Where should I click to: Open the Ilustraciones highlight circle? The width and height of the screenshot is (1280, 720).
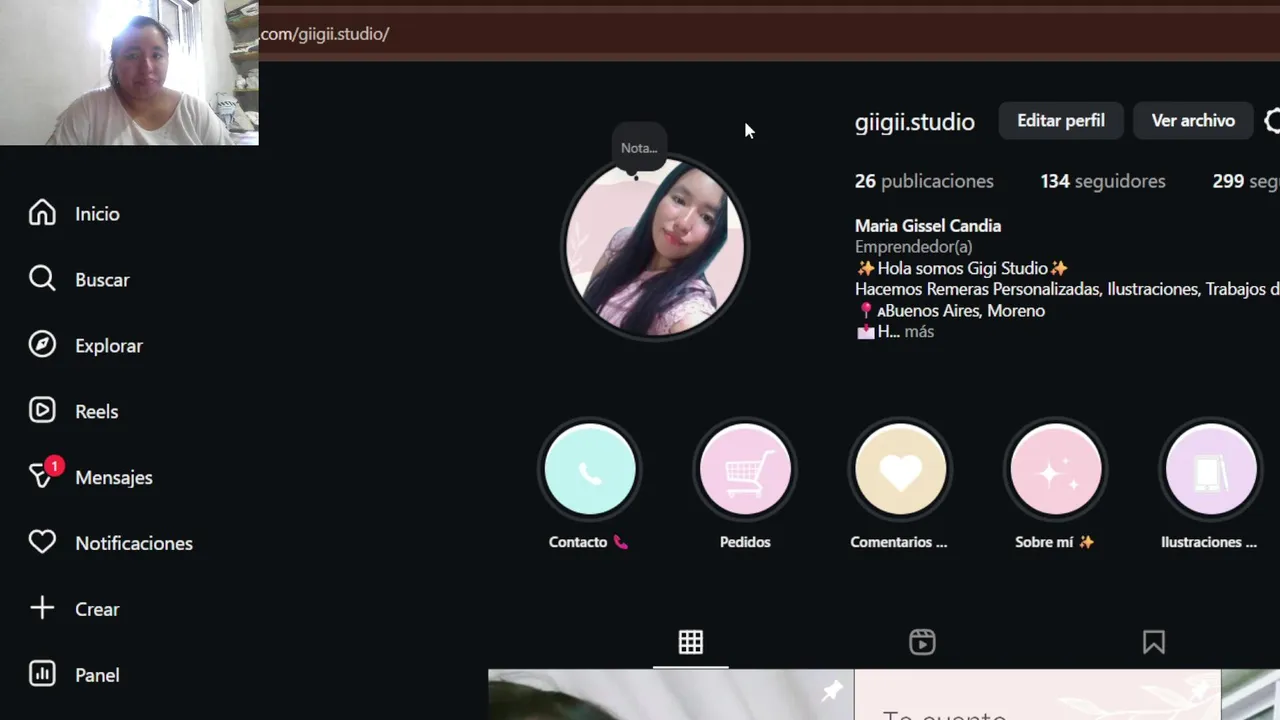click(x=1211, y=469)
